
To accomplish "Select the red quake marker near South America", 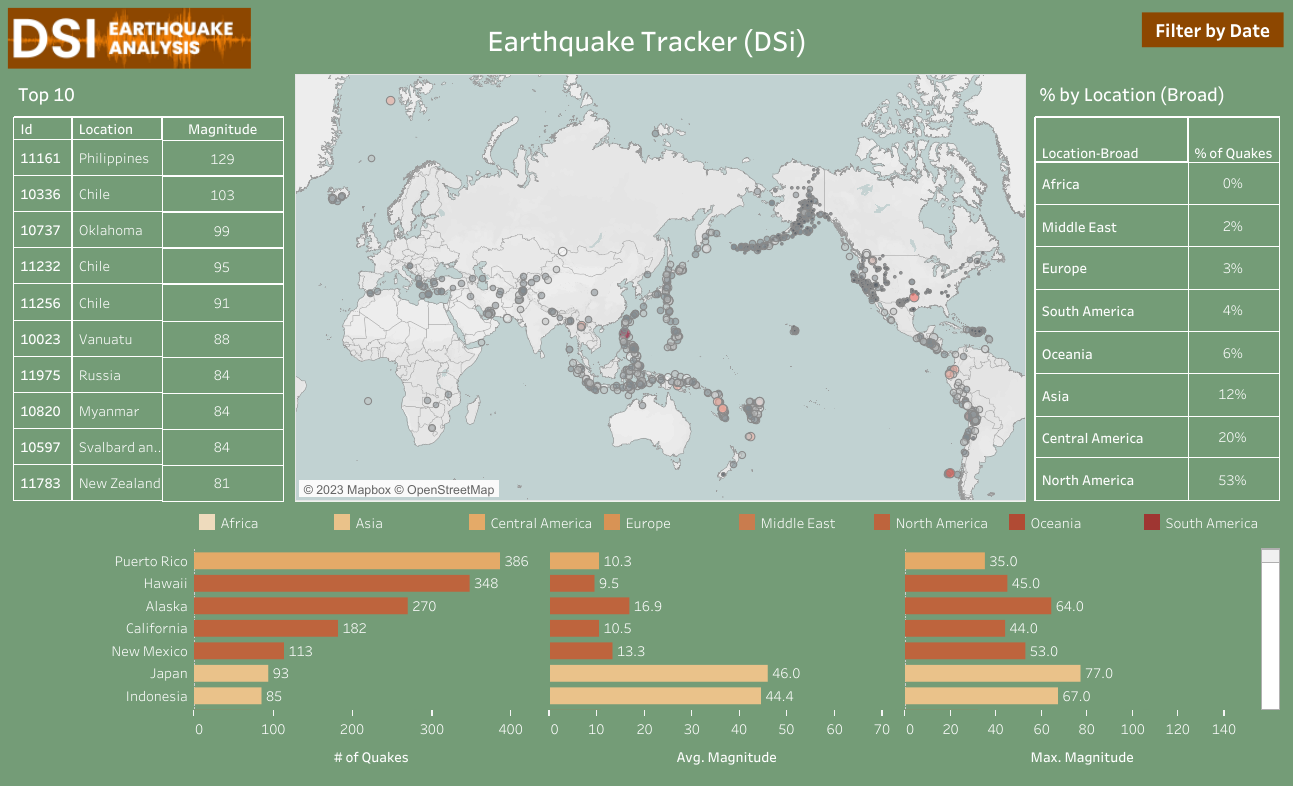I will click(948, 473).
